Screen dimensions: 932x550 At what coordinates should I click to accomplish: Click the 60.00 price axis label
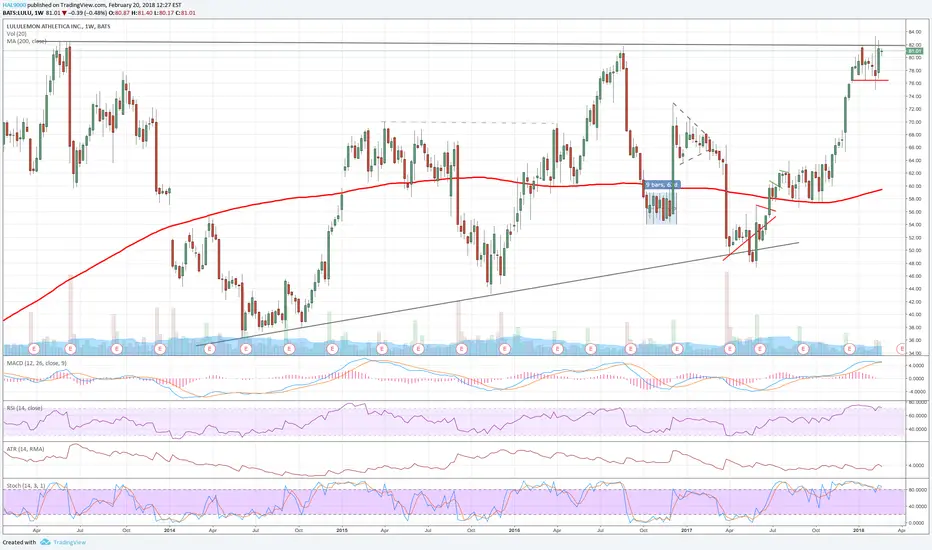[x=915, y=186]
